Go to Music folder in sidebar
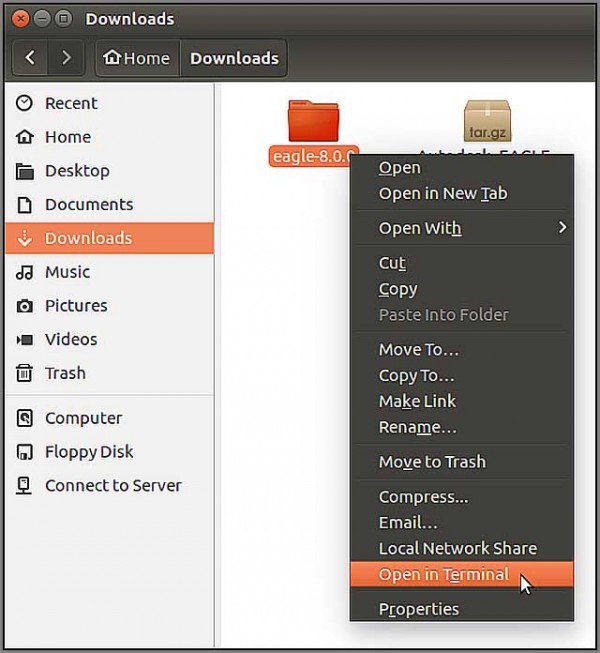The width and height of the screenshot is (600, 653). [x=66, y=272]
